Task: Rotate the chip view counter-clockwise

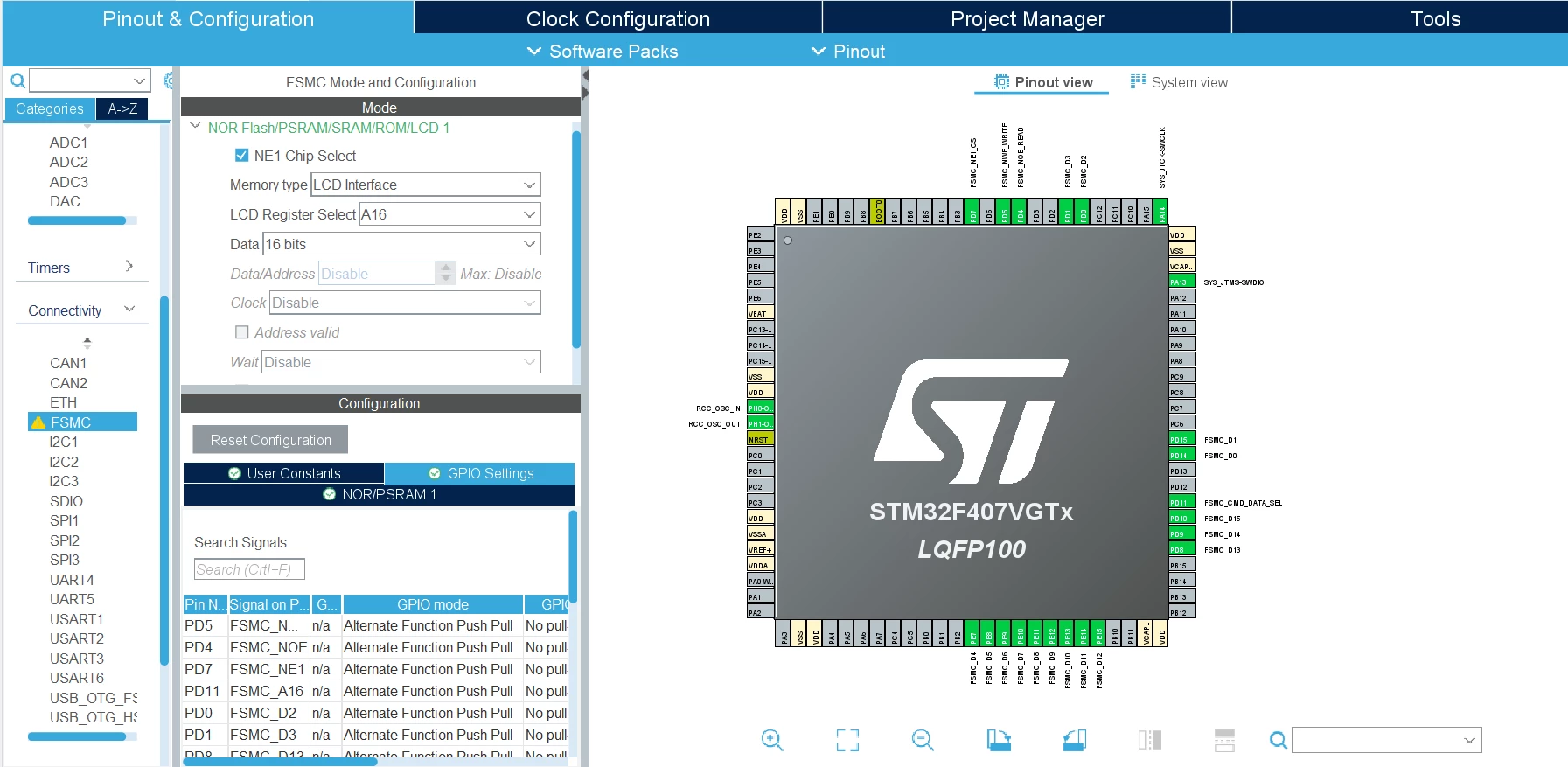Action: [1075, 740]
